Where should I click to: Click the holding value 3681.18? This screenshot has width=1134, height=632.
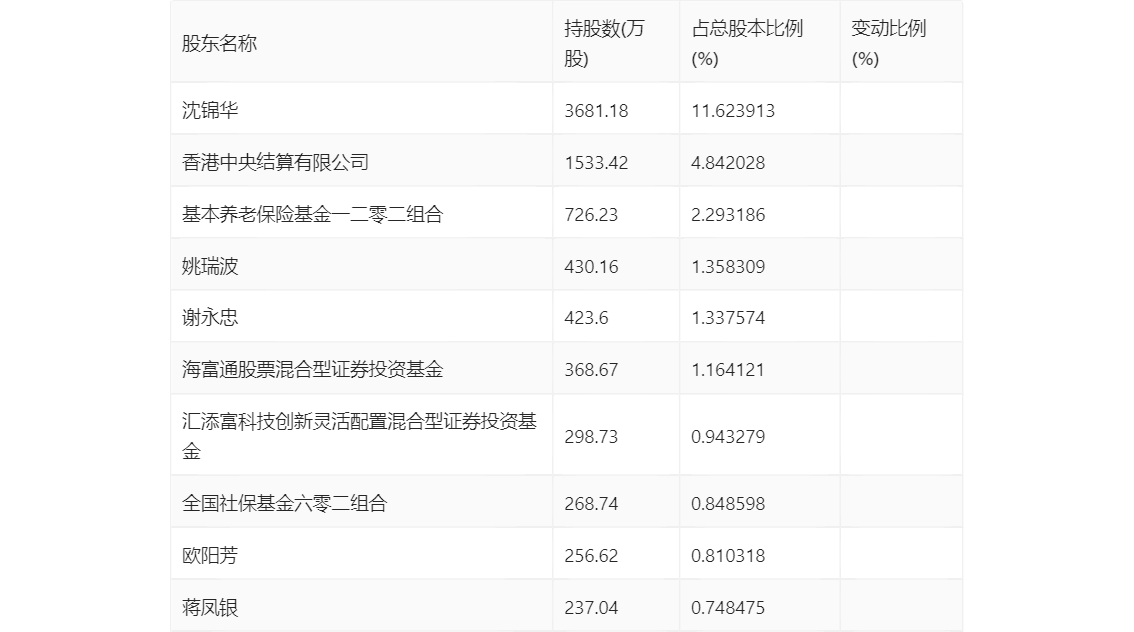click(596, 111)
